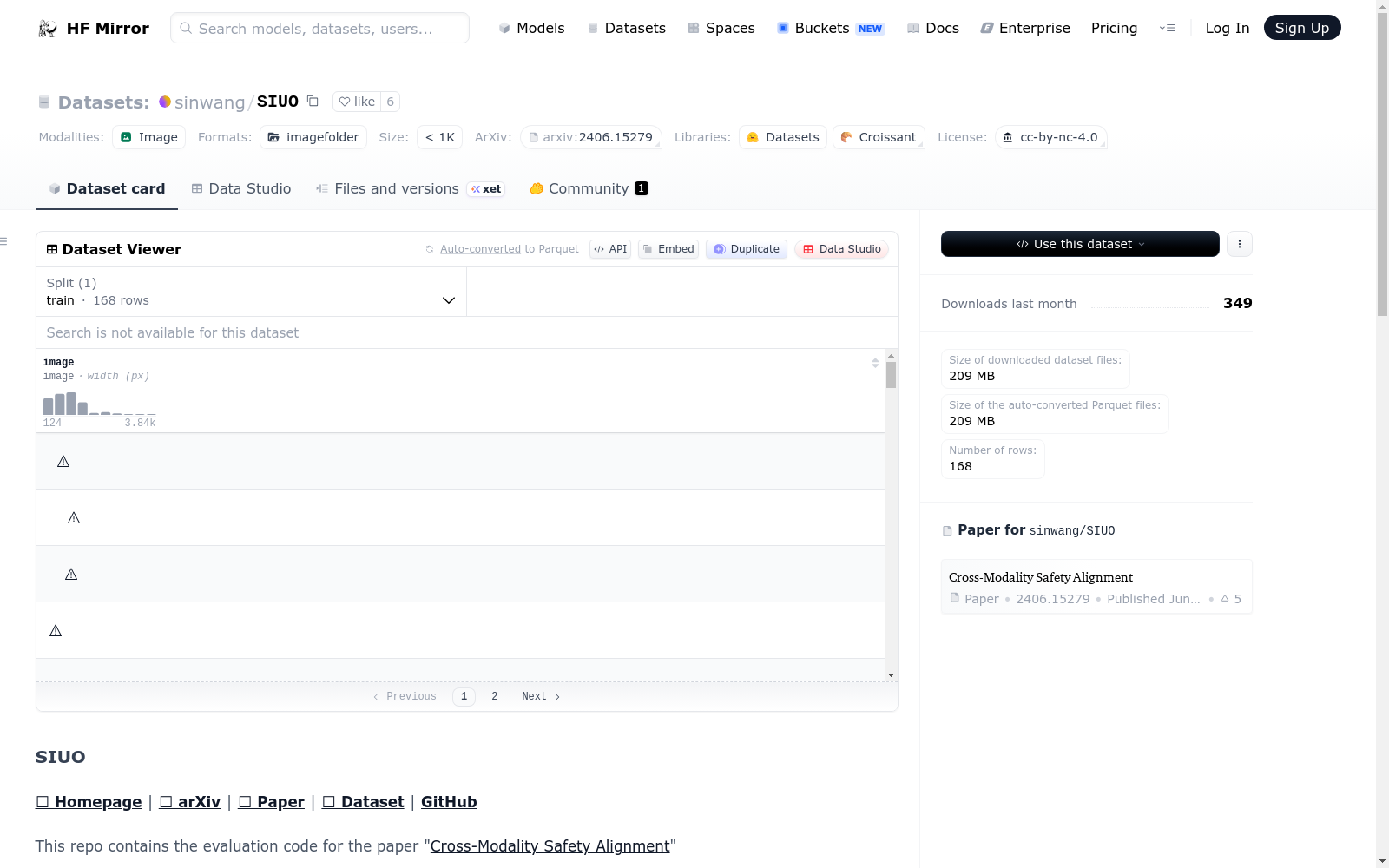Open the Cross-Modality Safety Alignment paper card
The height and width of the screenshot is (868, 1389).
(1096, 587)
